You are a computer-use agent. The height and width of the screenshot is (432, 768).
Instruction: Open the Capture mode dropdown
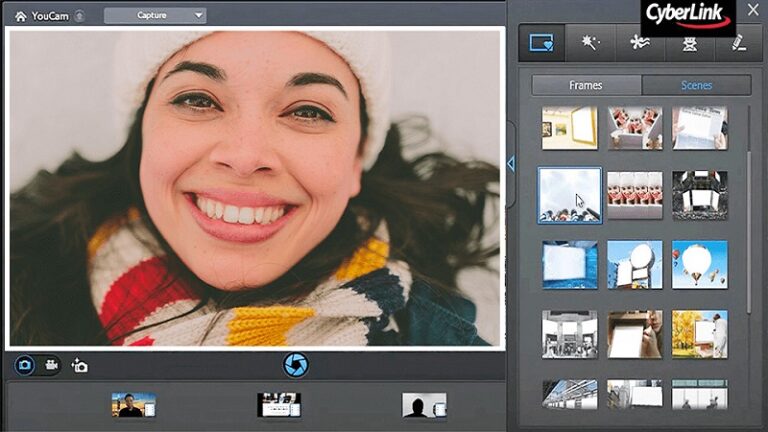pos(154,15)
